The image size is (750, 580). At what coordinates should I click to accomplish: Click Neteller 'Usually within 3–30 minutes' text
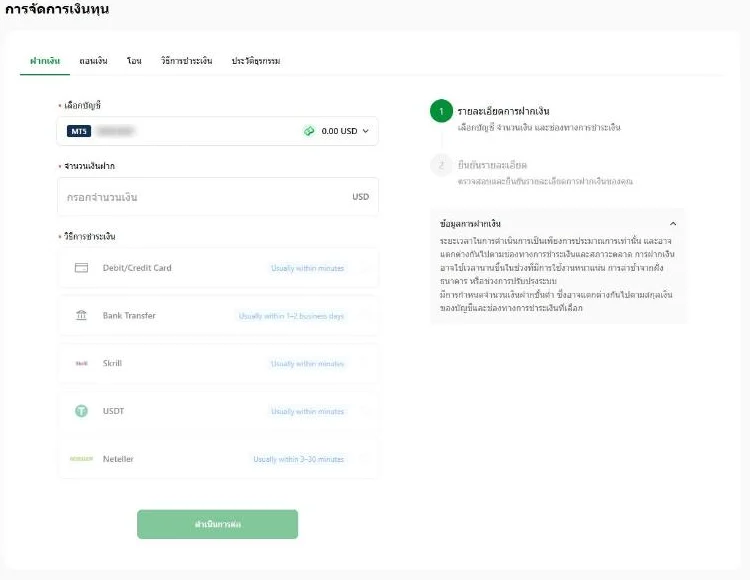click(298, 460)
